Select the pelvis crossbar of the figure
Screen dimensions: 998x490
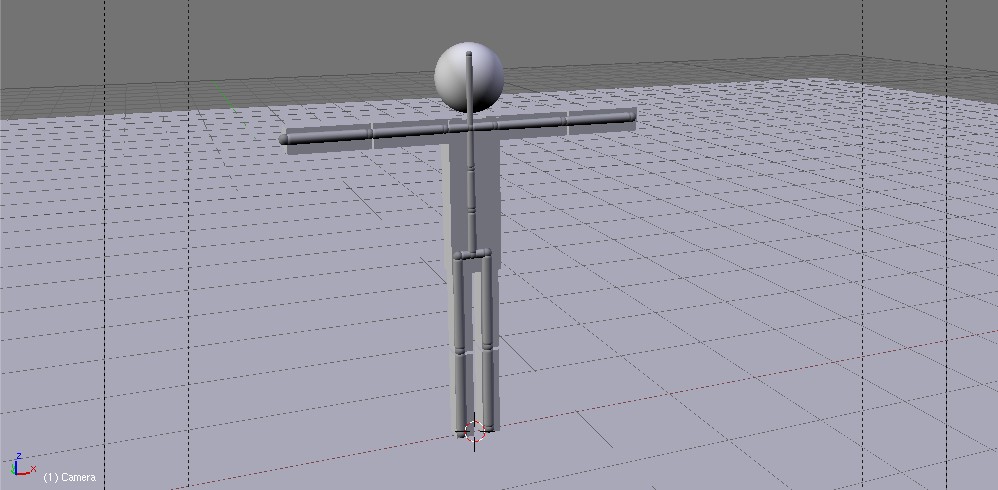[x=473, y=255]
